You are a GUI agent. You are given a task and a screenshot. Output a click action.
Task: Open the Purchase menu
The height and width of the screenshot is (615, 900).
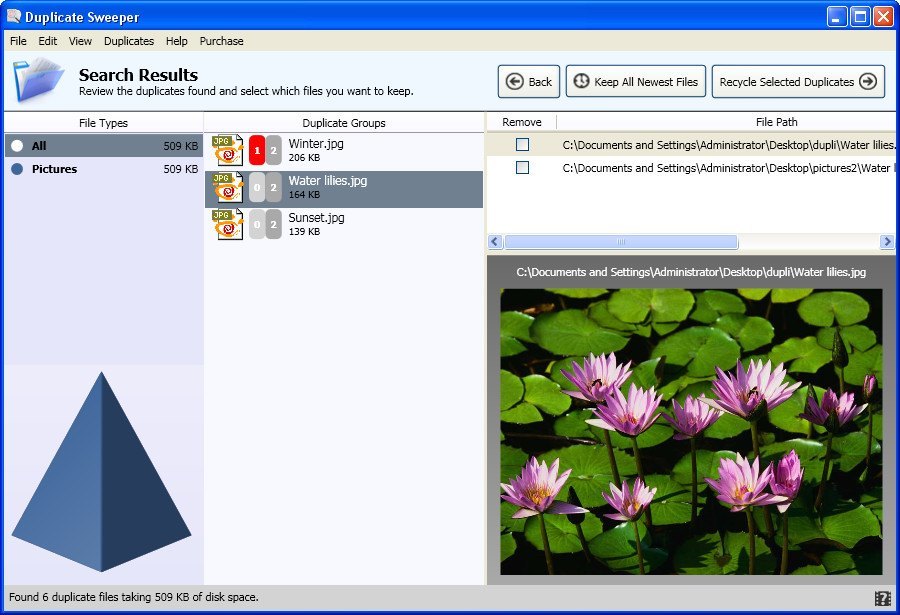pos(221,41)
